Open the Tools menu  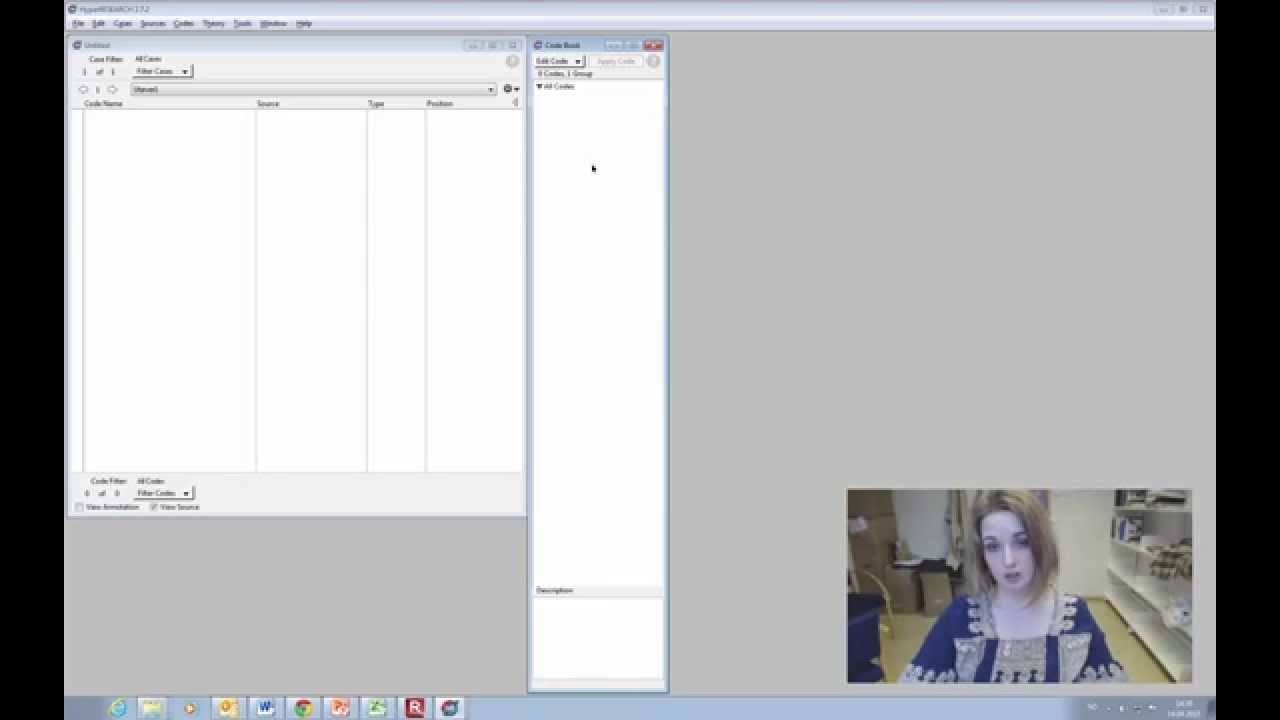coord(243,23)
